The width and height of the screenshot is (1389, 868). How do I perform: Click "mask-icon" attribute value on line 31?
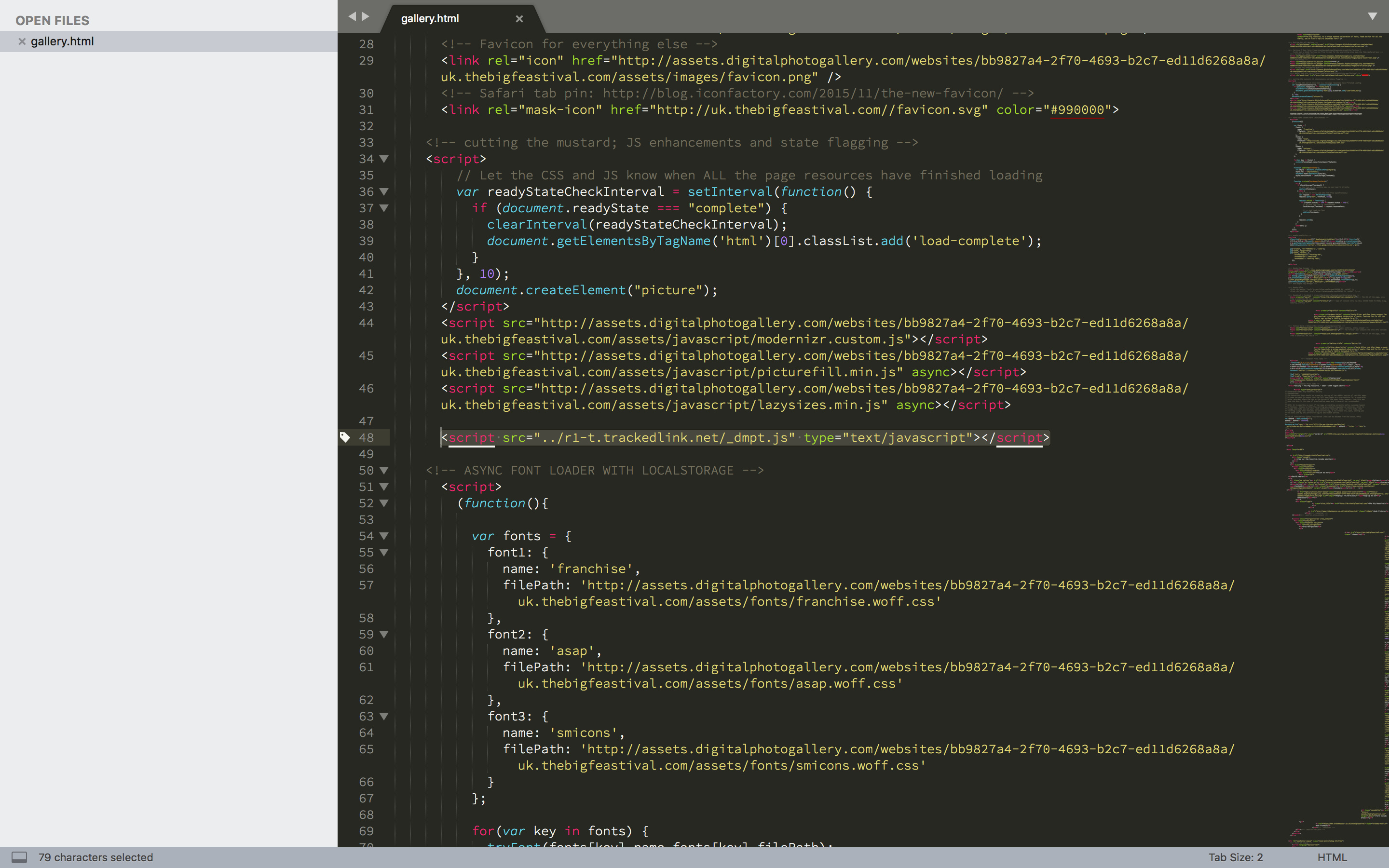[559, 109]
